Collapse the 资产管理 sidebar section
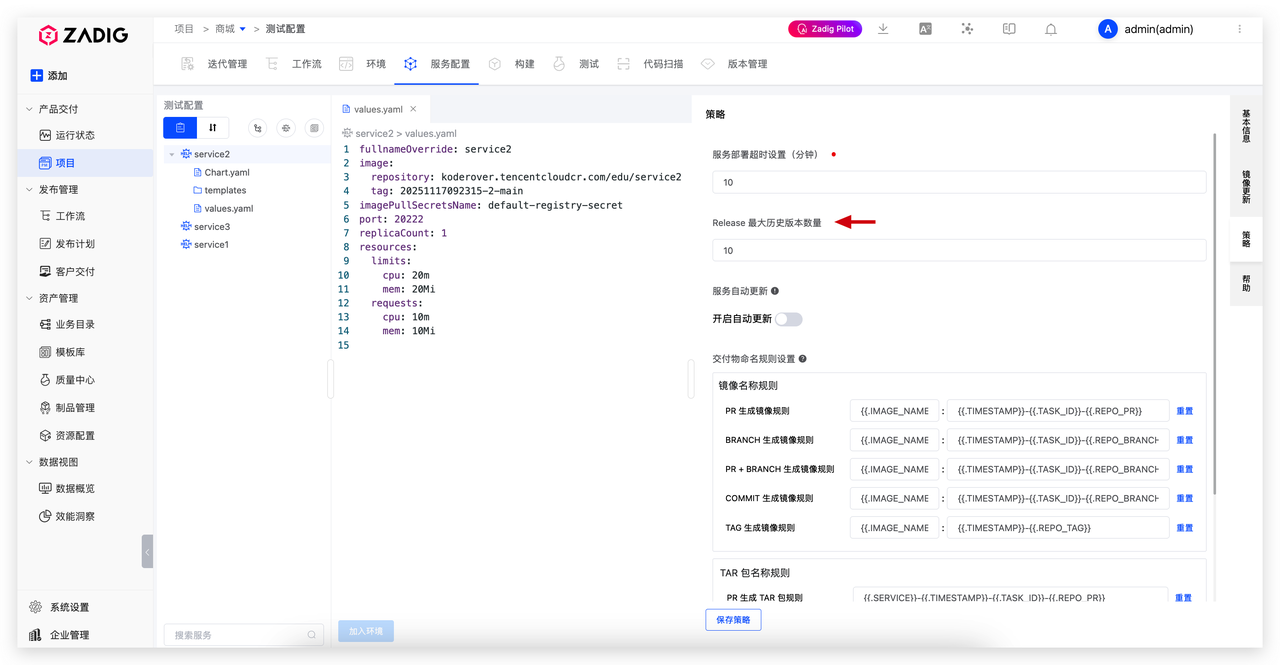 click(x=29, y=298)
